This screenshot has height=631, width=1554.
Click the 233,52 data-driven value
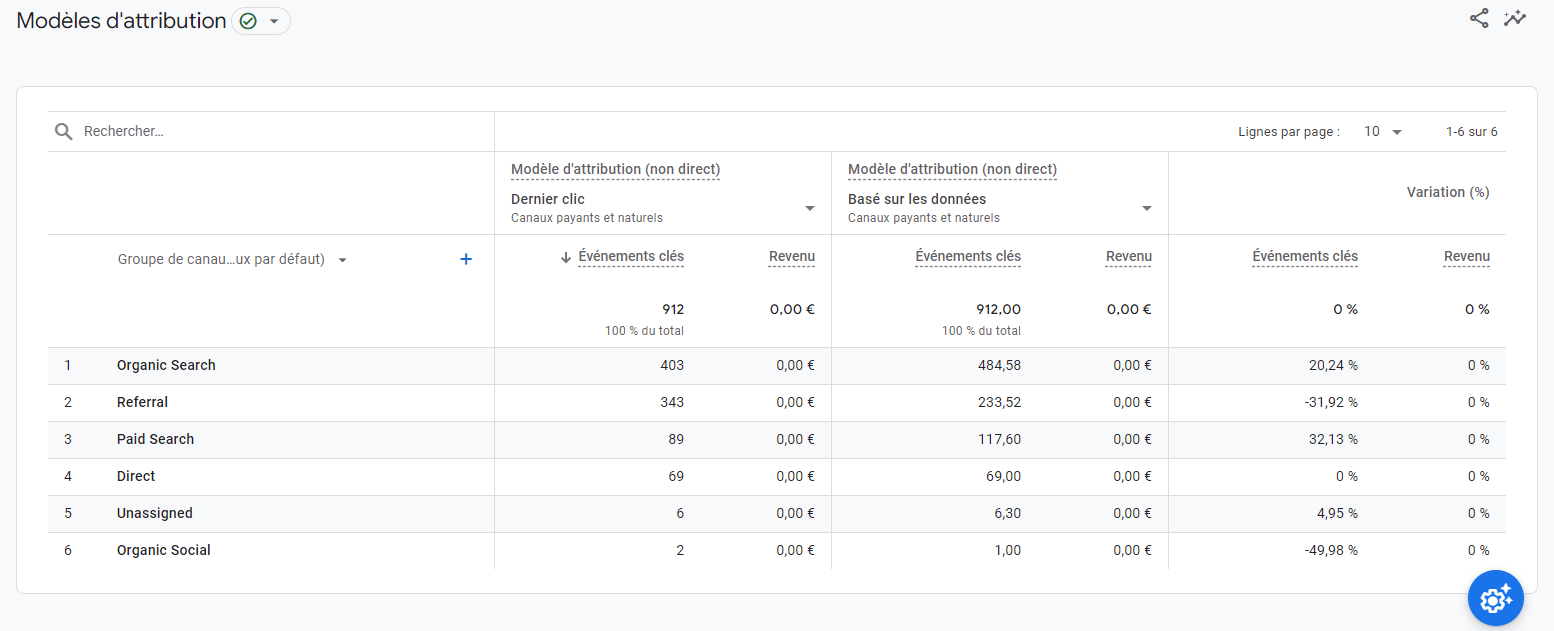pyautogui.click(x=999, y=402)
